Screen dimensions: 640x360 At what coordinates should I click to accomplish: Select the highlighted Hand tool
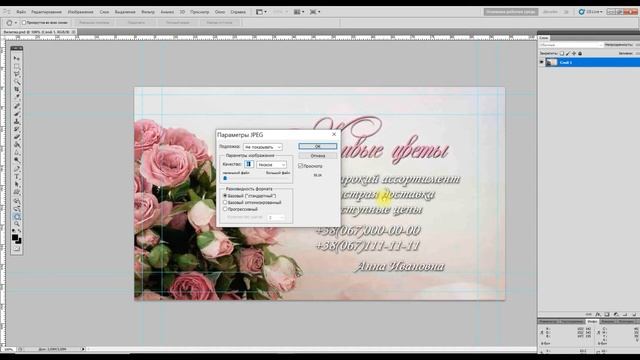(17, 217)
